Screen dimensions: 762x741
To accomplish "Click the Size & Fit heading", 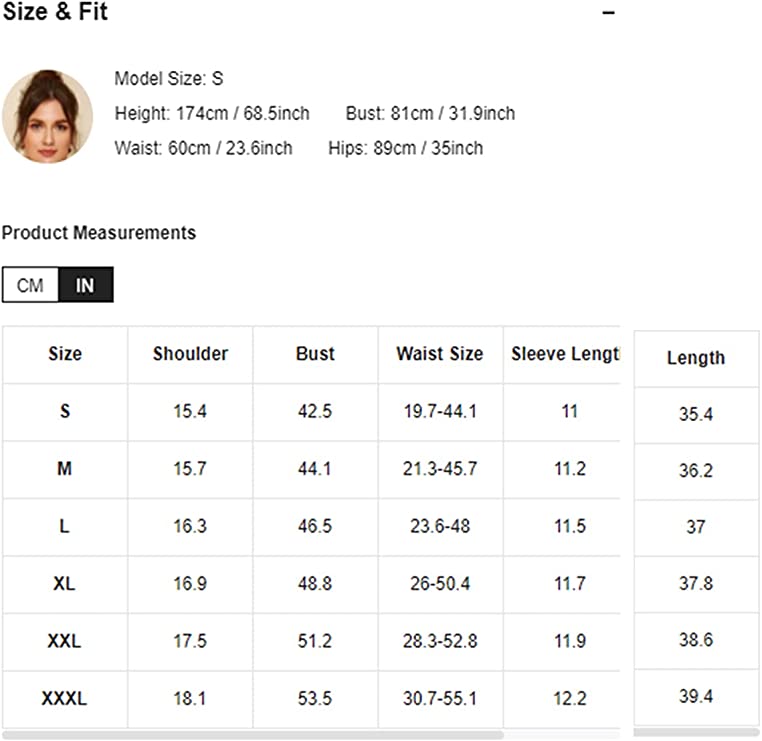I will (x=55, y=13).
